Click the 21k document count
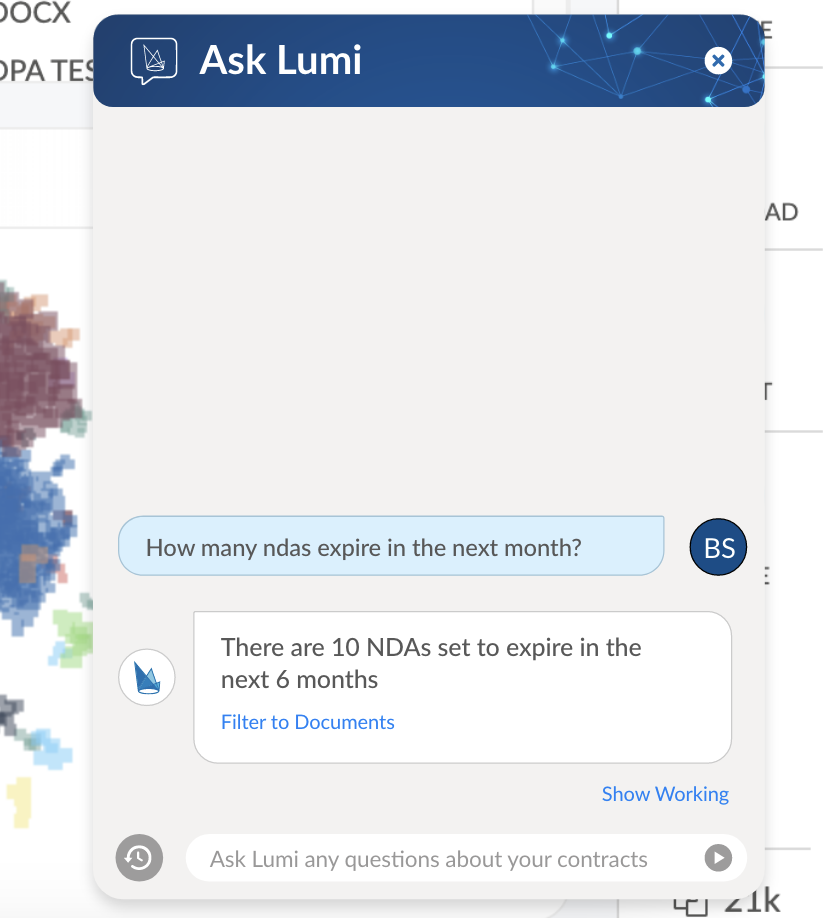Screen dimensions: 828x918 click(750, 902)
